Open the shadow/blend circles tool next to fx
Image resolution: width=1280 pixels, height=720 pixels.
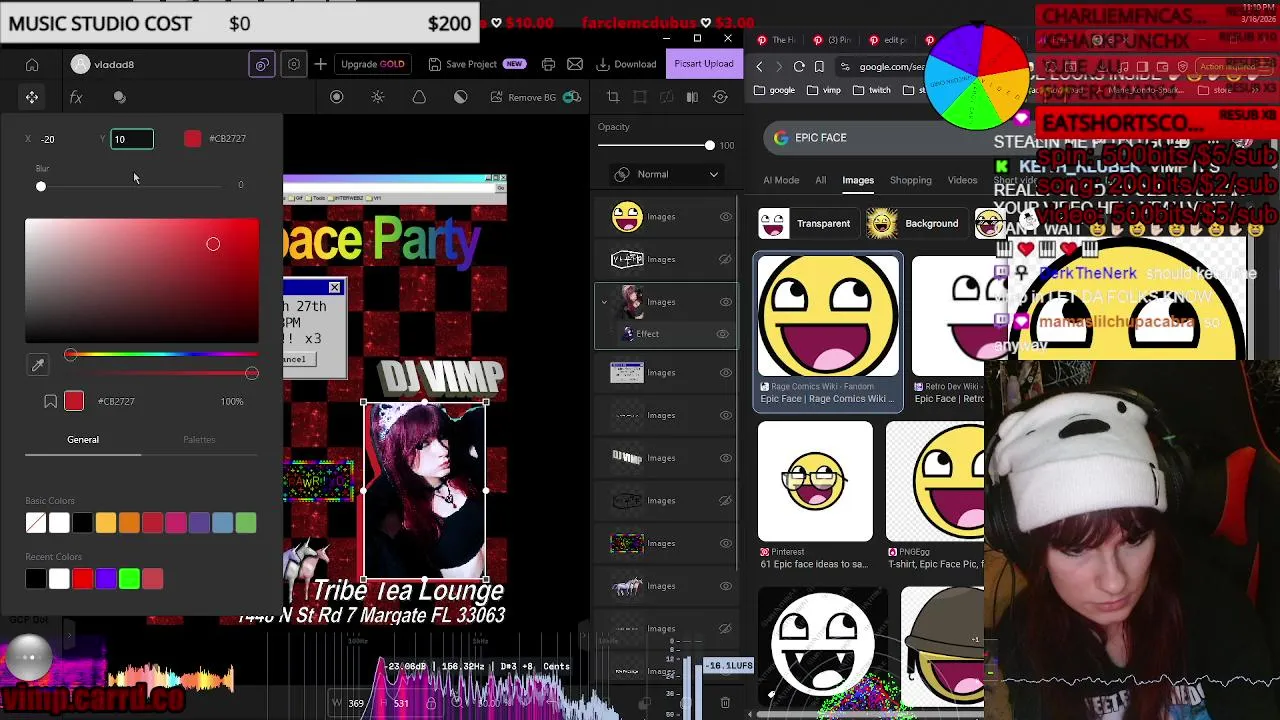[x=120, y=97]
